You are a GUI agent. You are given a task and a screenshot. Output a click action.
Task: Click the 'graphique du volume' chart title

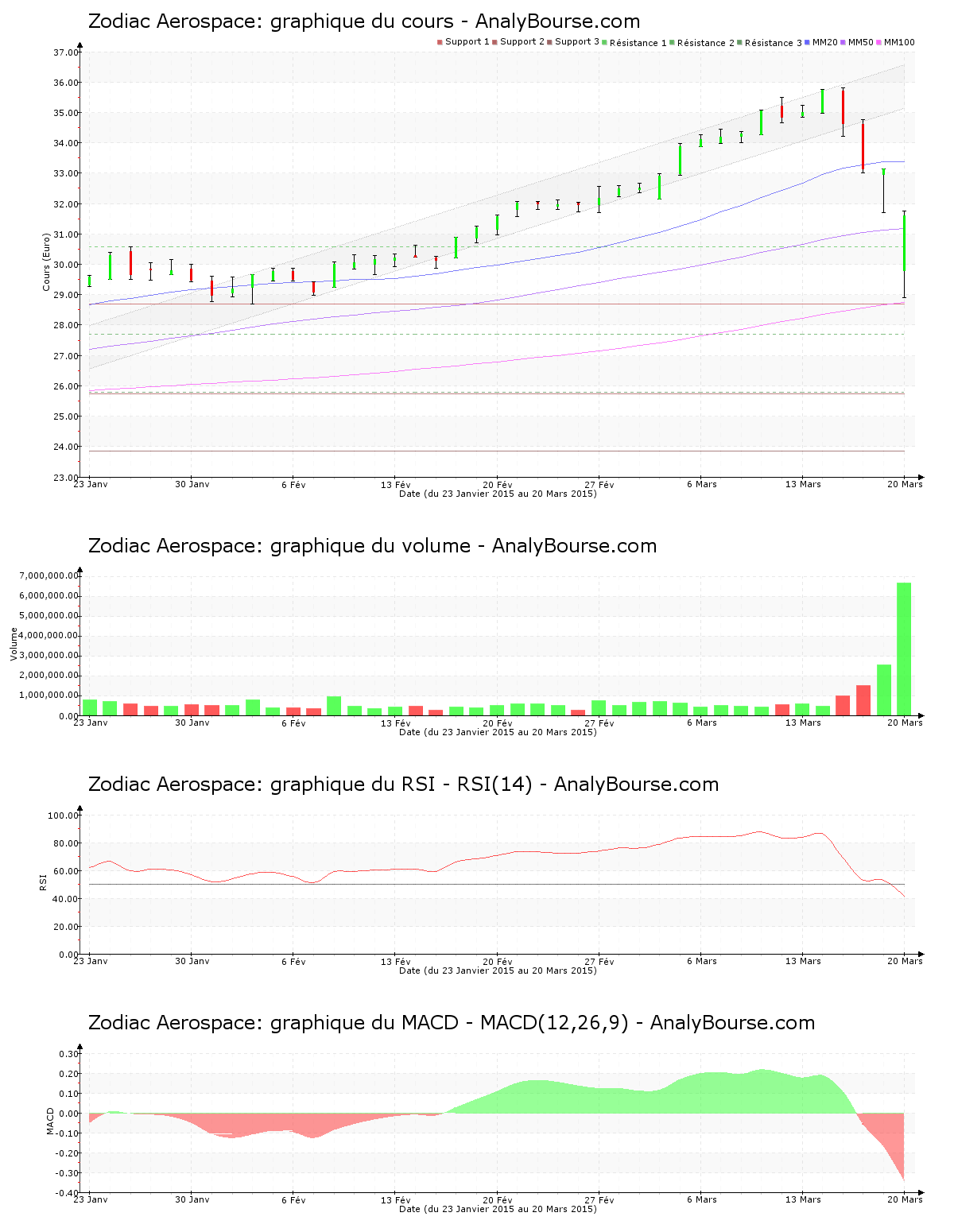pyautogui.click(x=372, y=546)
